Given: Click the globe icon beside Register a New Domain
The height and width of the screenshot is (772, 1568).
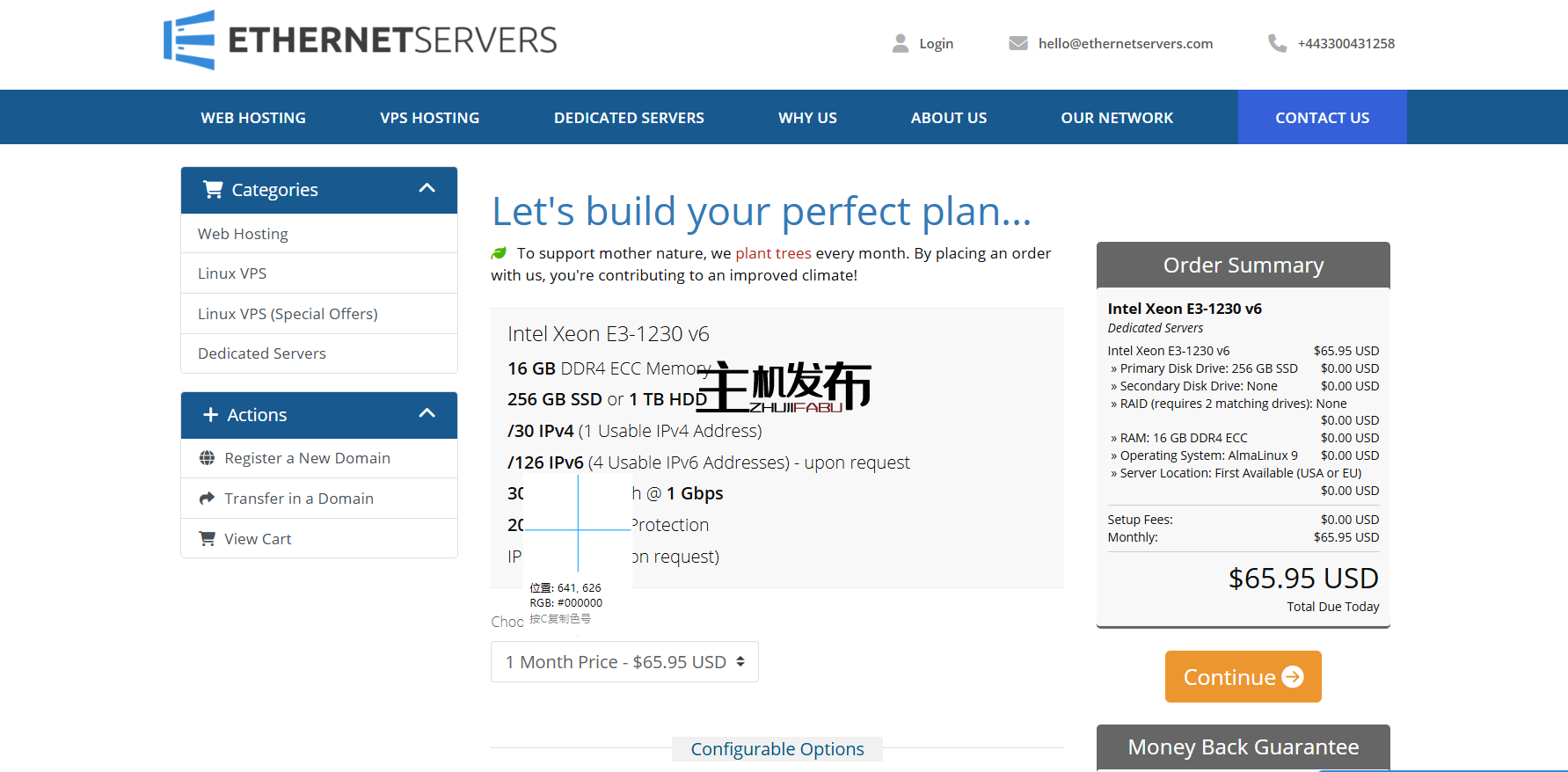Looking at the screenshot, I should [207, 457].
